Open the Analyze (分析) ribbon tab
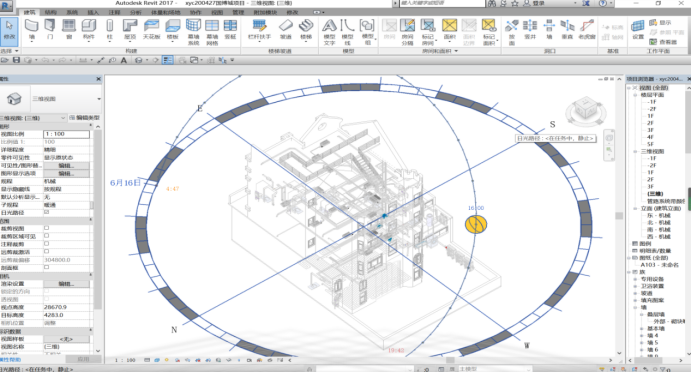This screenshot has height=373, width=692. 135,12
